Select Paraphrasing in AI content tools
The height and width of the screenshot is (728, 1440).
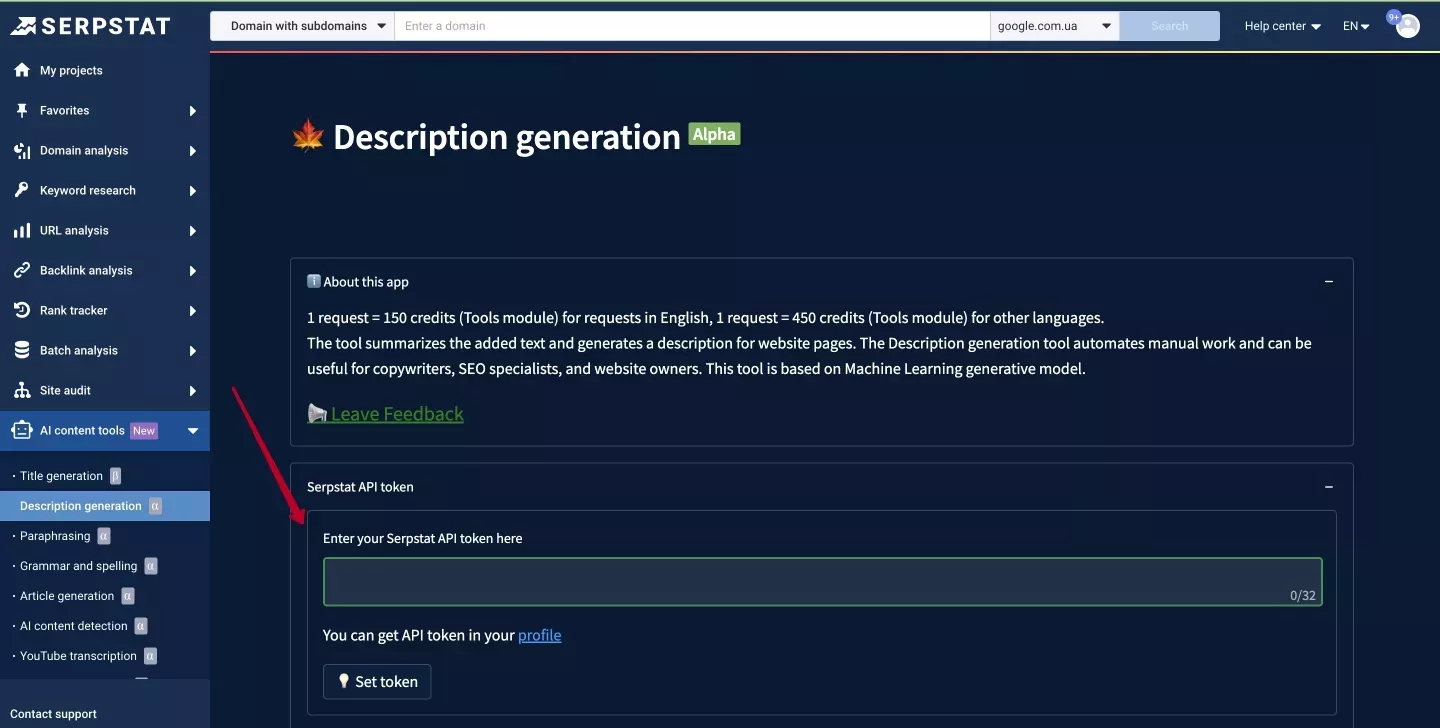click(x=55, y=536)
